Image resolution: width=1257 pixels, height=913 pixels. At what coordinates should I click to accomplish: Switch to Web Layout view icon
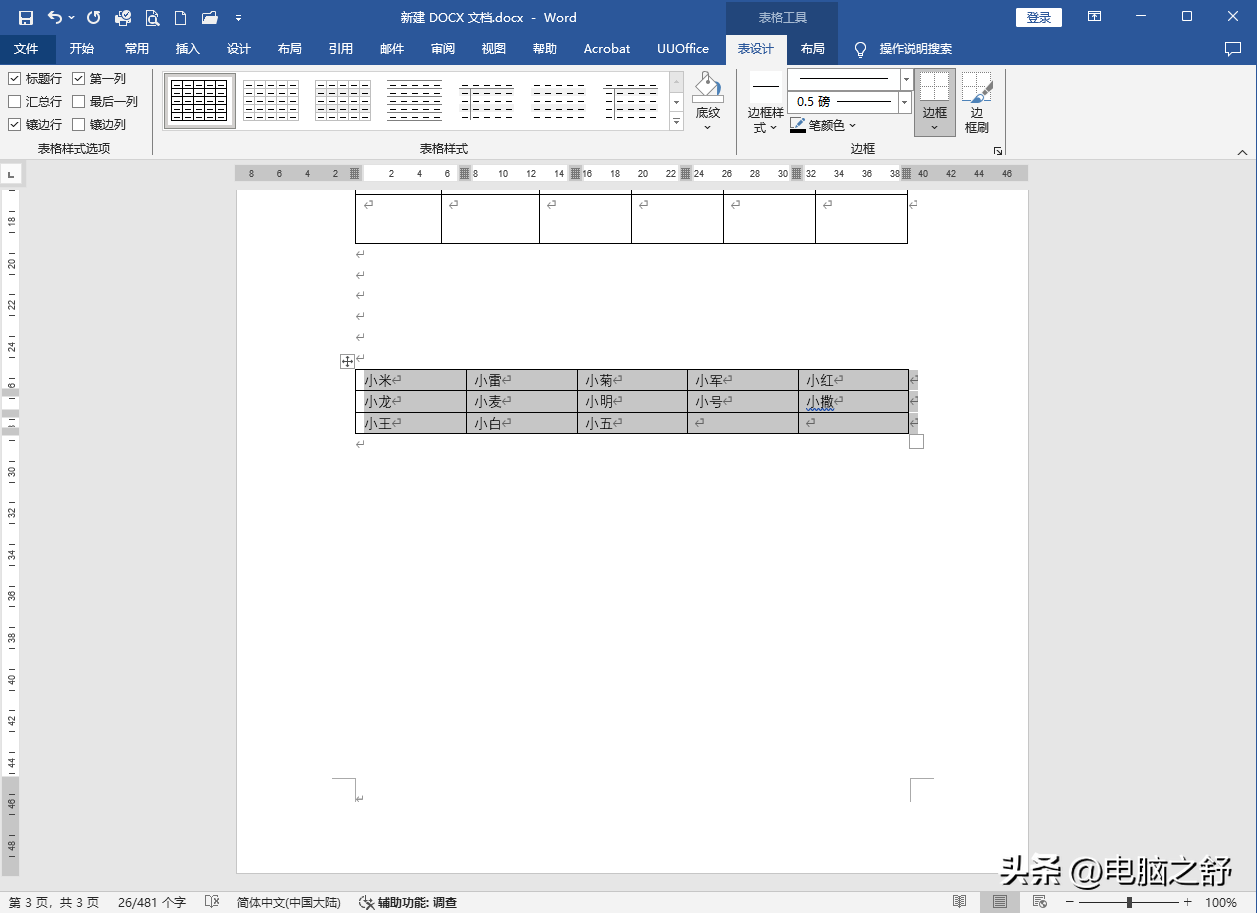pos(1040,902)
